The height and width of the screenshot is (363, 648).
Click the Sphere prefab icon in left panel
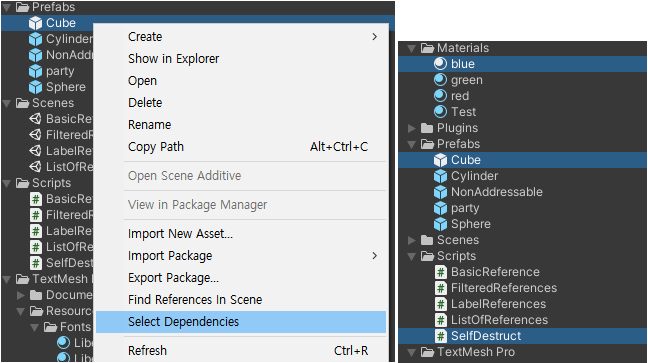coord(36,87)
